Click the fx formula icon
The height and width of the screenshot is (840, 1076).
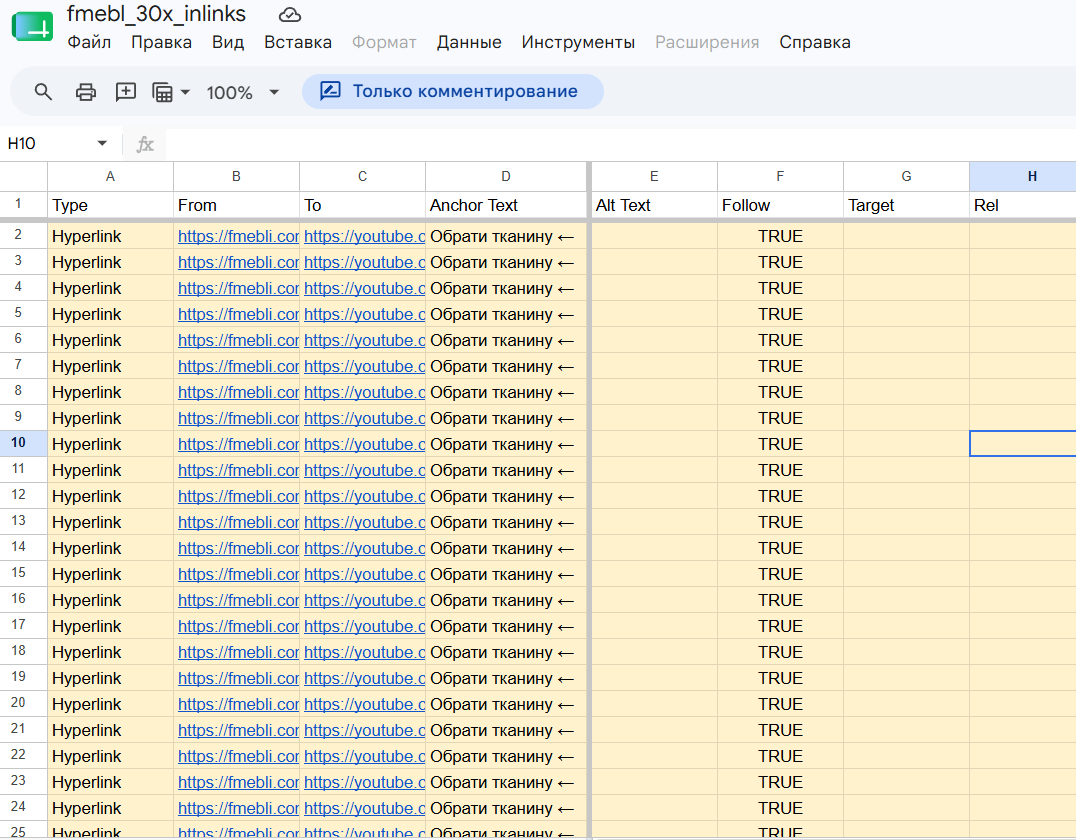click(x=145, y=144)
